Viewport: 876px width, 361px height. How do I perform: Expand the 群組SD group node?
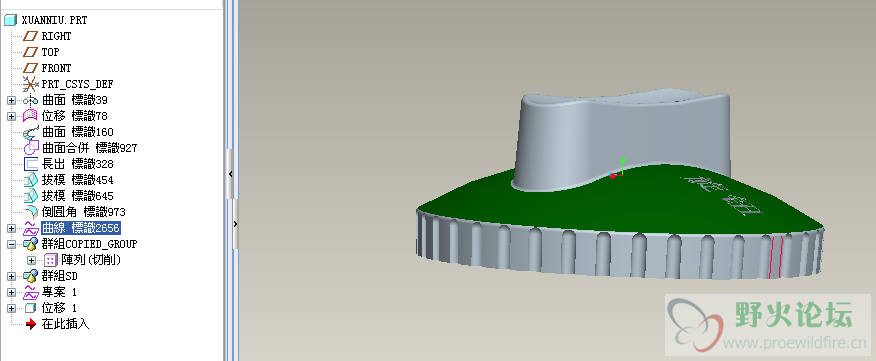click(11, 276)
